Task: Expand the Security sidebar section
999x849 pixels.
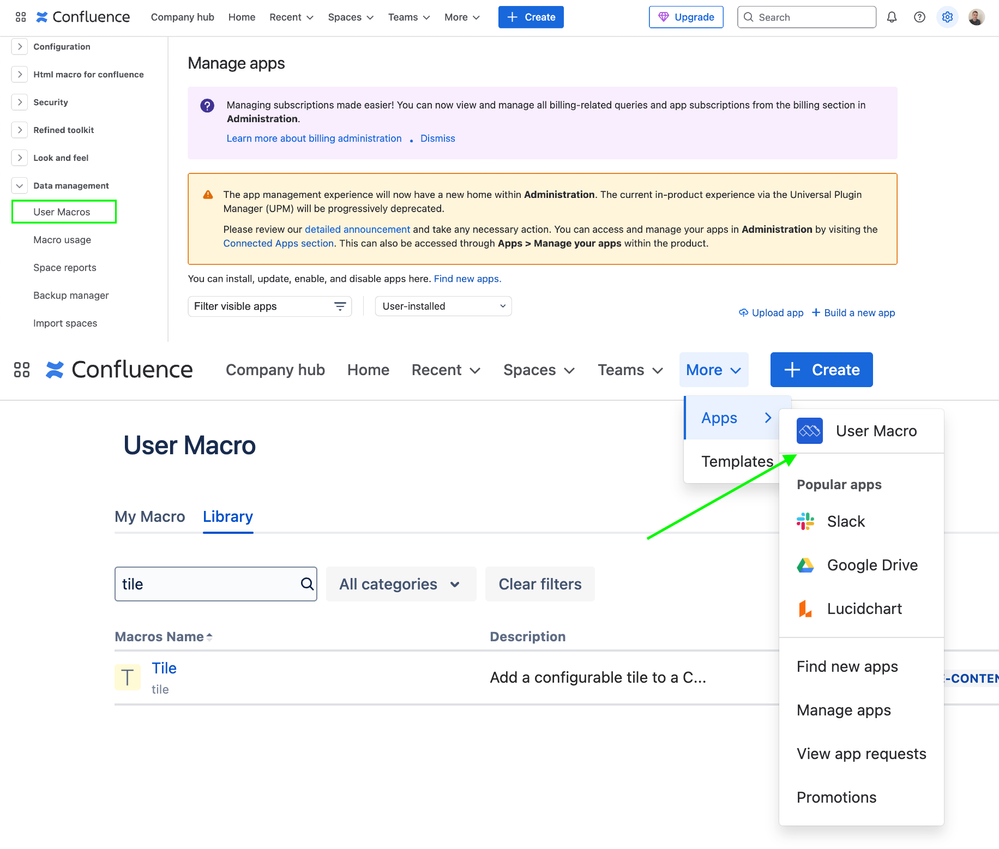Action: click(20, 102)
